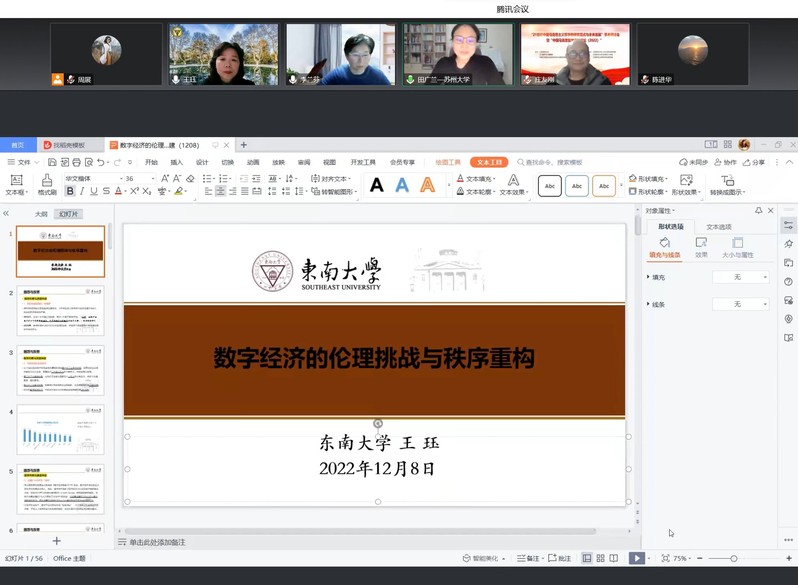The height and width of the screenshot is (585, 798).
Task: Enable center text alignment
Action: 222,191
